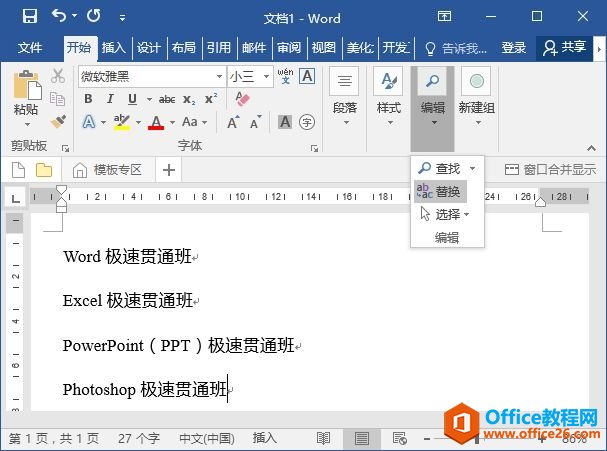
Task: Click the 共享 share button
Action: tap(564, 48)
